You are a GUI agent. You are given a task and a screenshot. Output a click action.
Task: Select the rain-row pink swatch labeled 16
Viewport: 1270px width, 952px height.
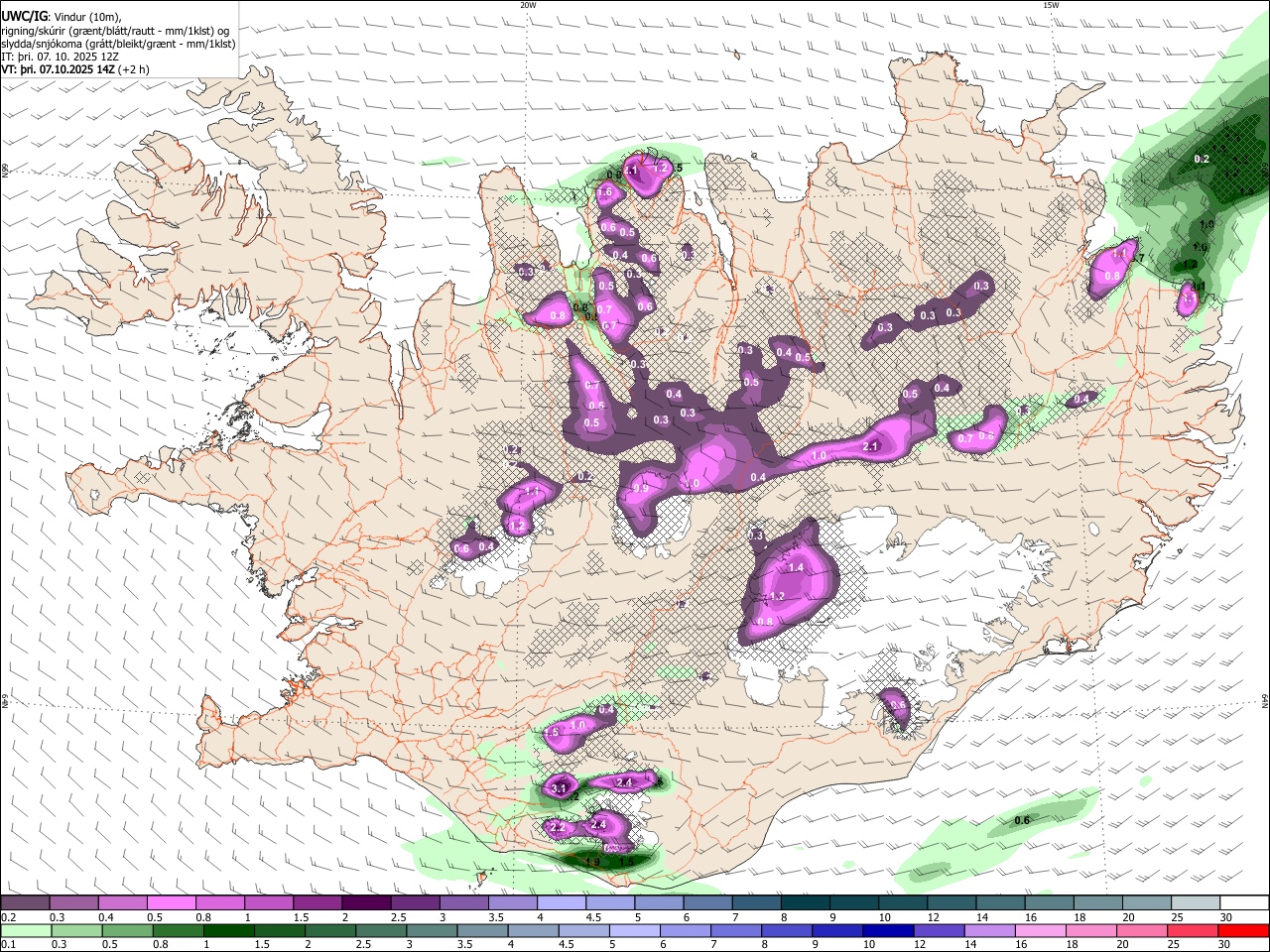[1040, 930]
